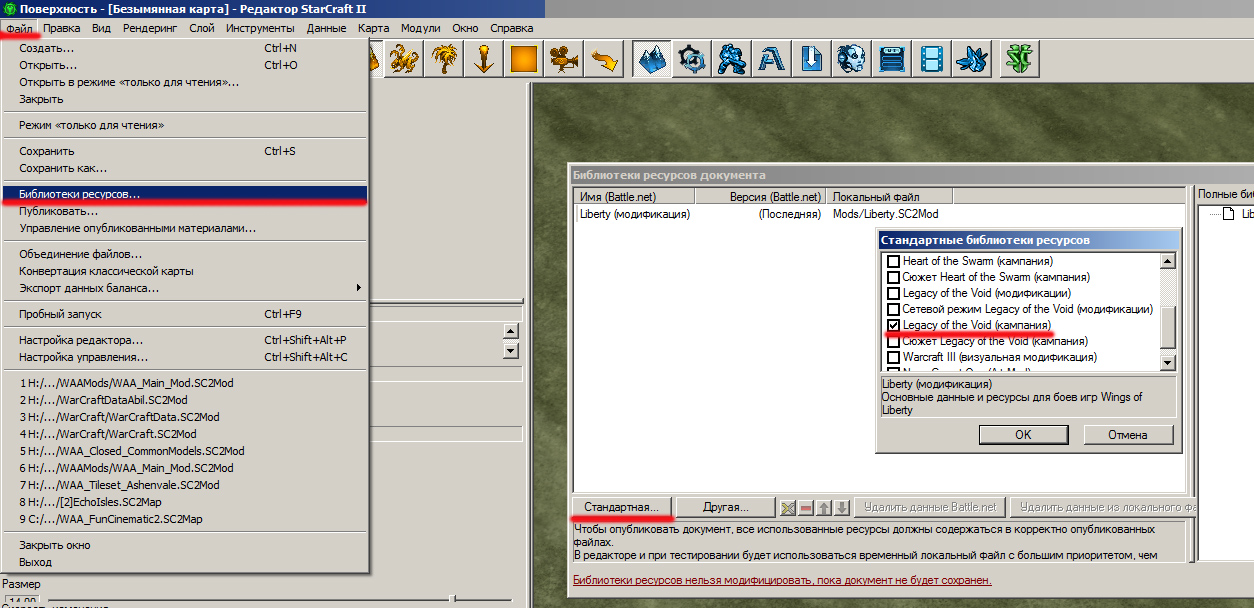Select the Doodads layer palm tree icon

pyautogui.click(x=444, y=60)
